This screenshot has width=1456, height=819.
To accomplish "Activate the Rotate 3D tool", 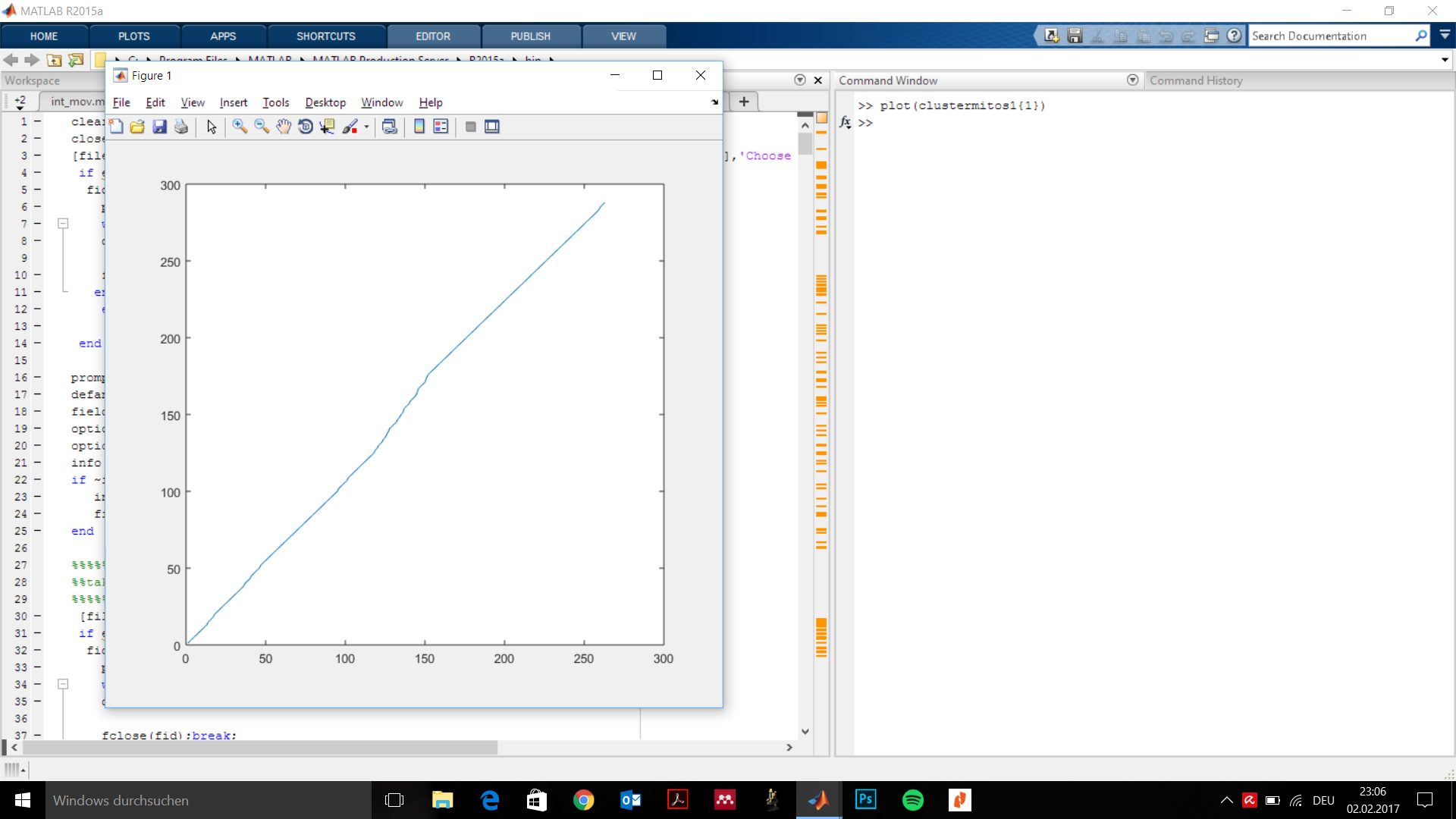I will [306, 127].
